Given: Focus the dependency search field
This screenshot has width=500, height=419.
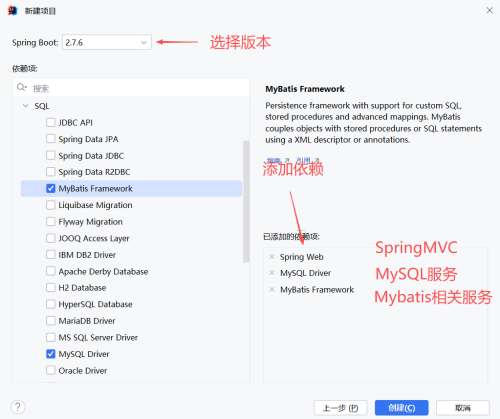Looking at the screenshot, I should (131, 88).
